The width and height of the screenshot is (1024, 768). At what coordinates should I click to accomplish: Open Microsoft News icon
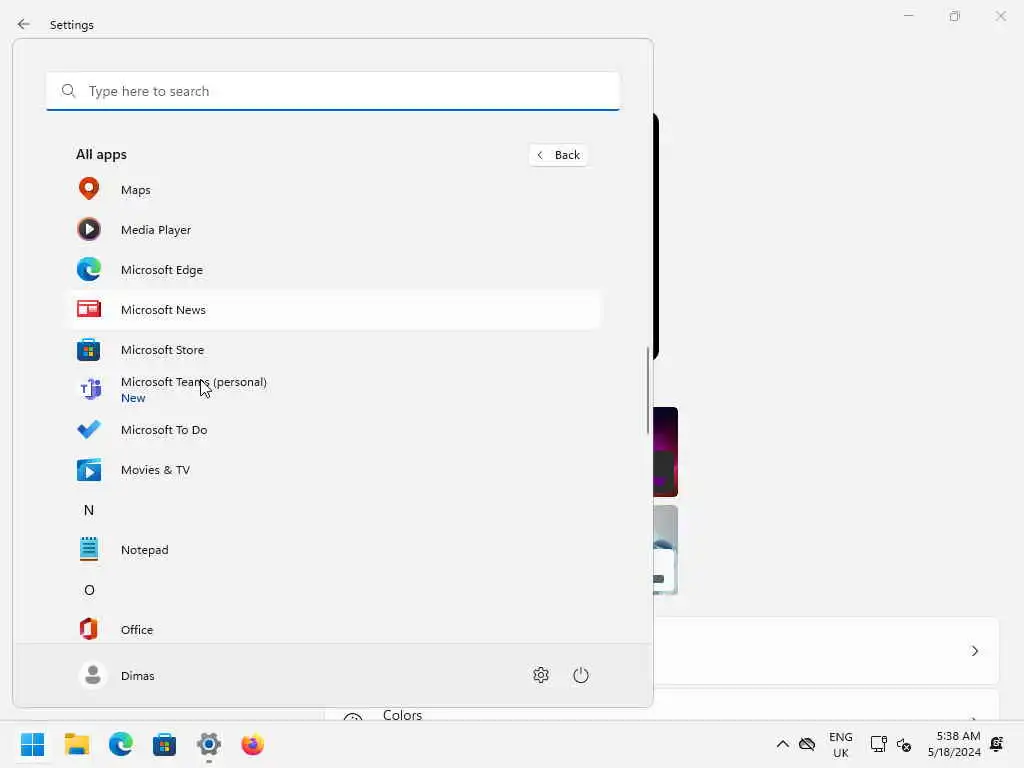tap(89, 309)
